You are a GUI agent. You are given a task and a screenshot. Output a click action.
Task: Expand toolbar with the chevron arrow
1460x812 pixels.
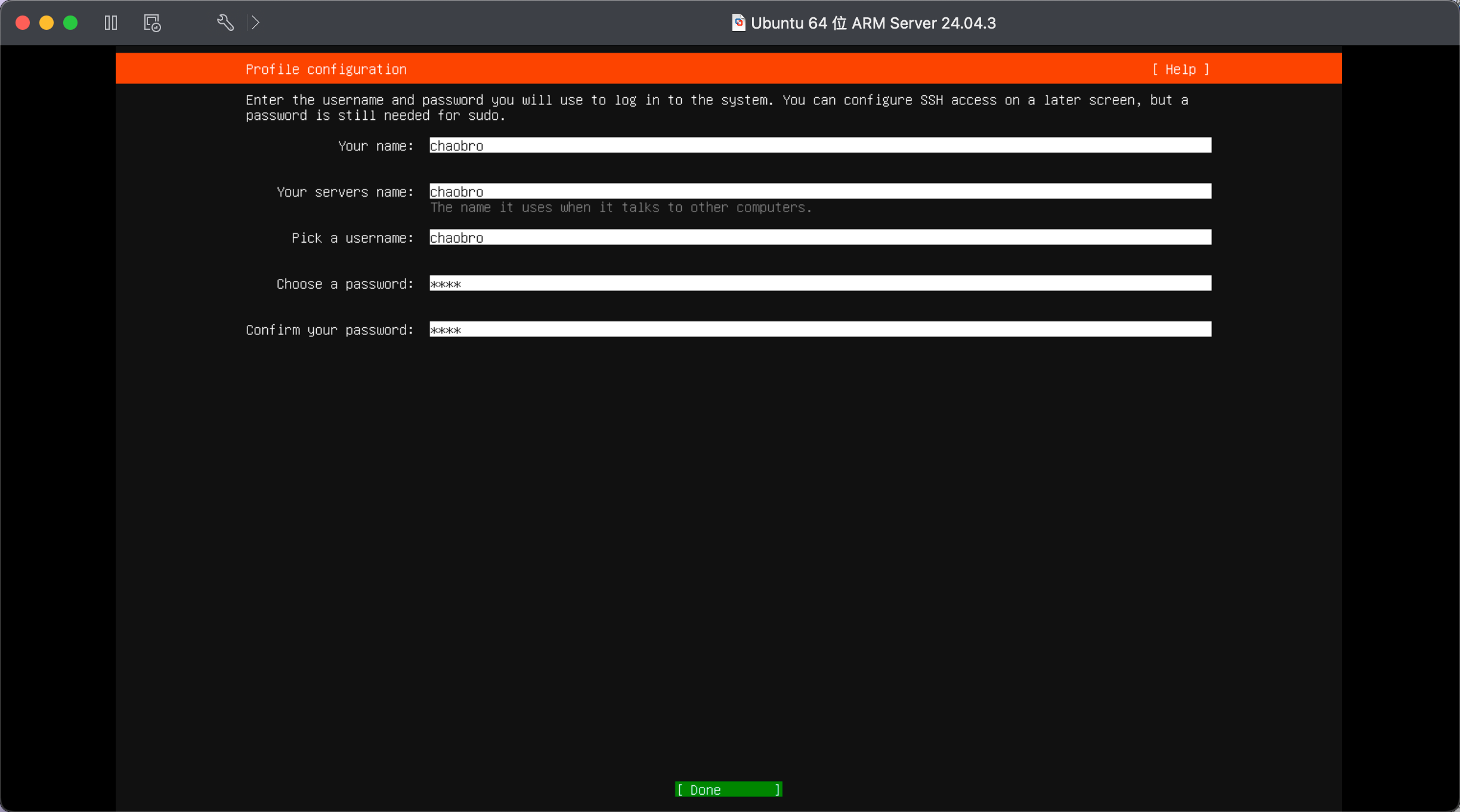[256, 23]
